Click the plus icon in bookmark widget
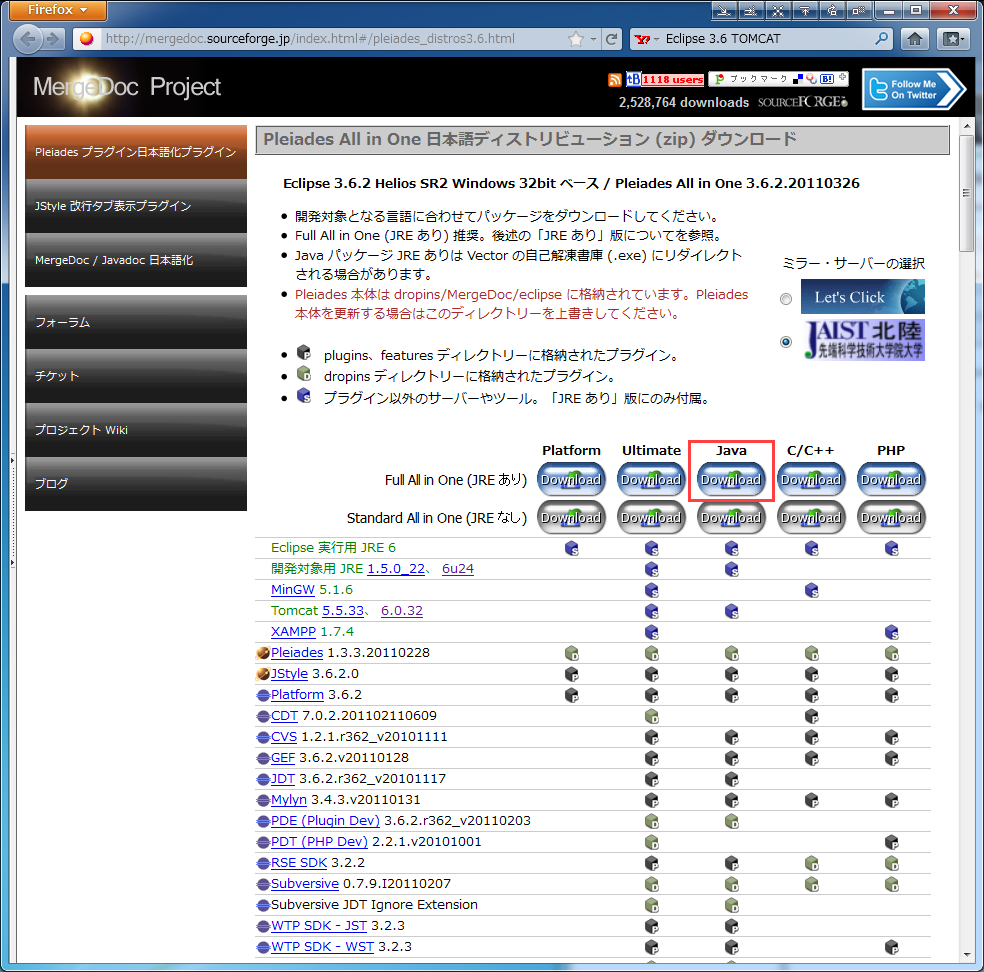Image resolution: width=984 pixels, height=972 pixels. pos(842,78)
